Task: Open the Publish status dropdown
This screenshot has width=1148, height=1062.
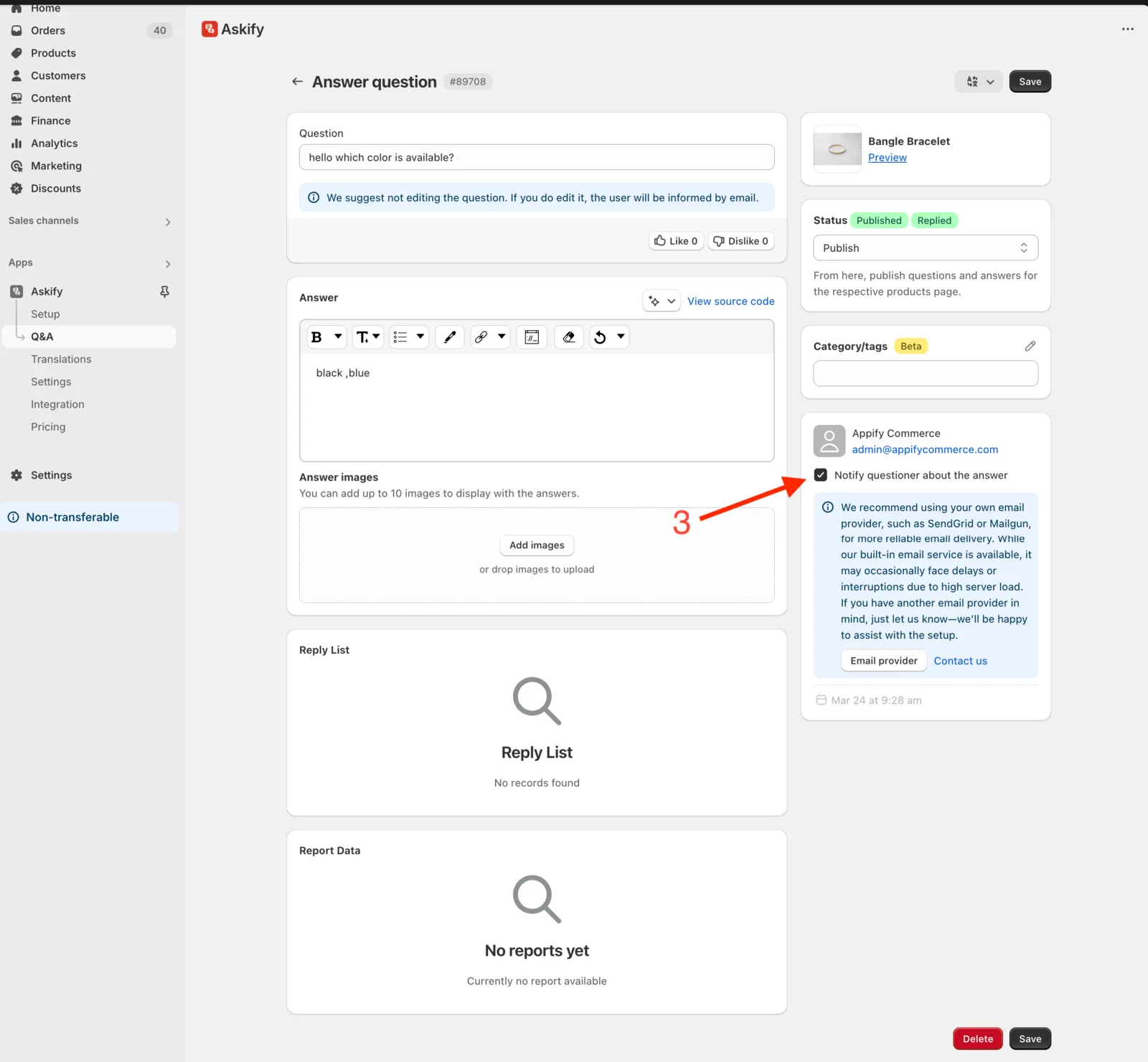Action: [926, 248]
